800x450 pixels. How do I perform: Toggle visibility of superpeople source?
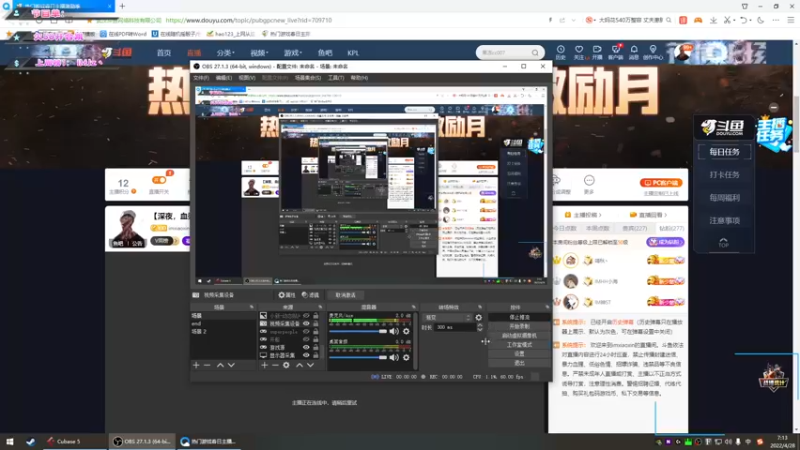(x=306, y=332)
